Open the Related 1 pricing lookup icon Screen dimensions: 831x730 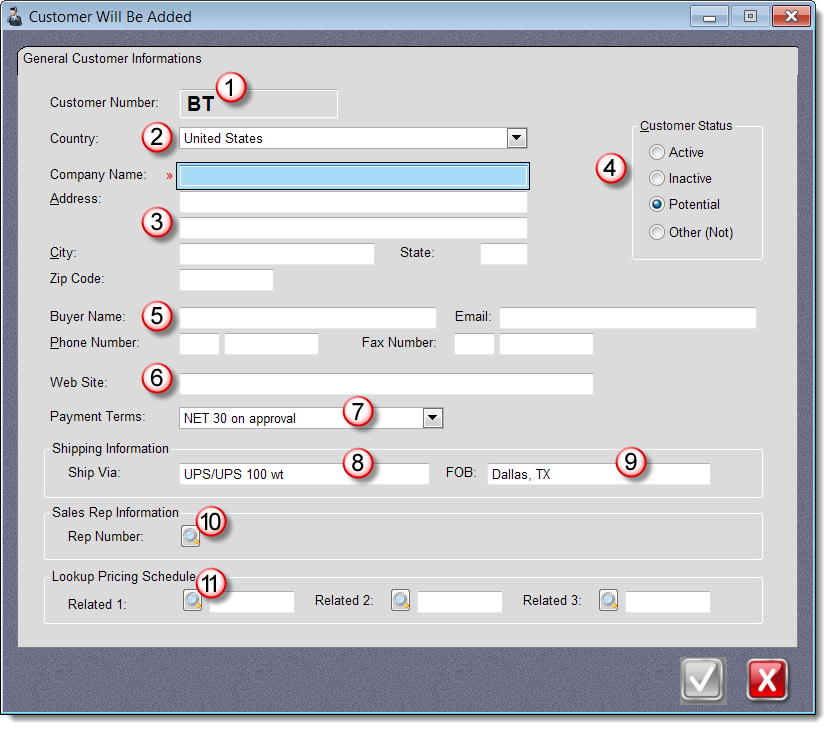192,601
